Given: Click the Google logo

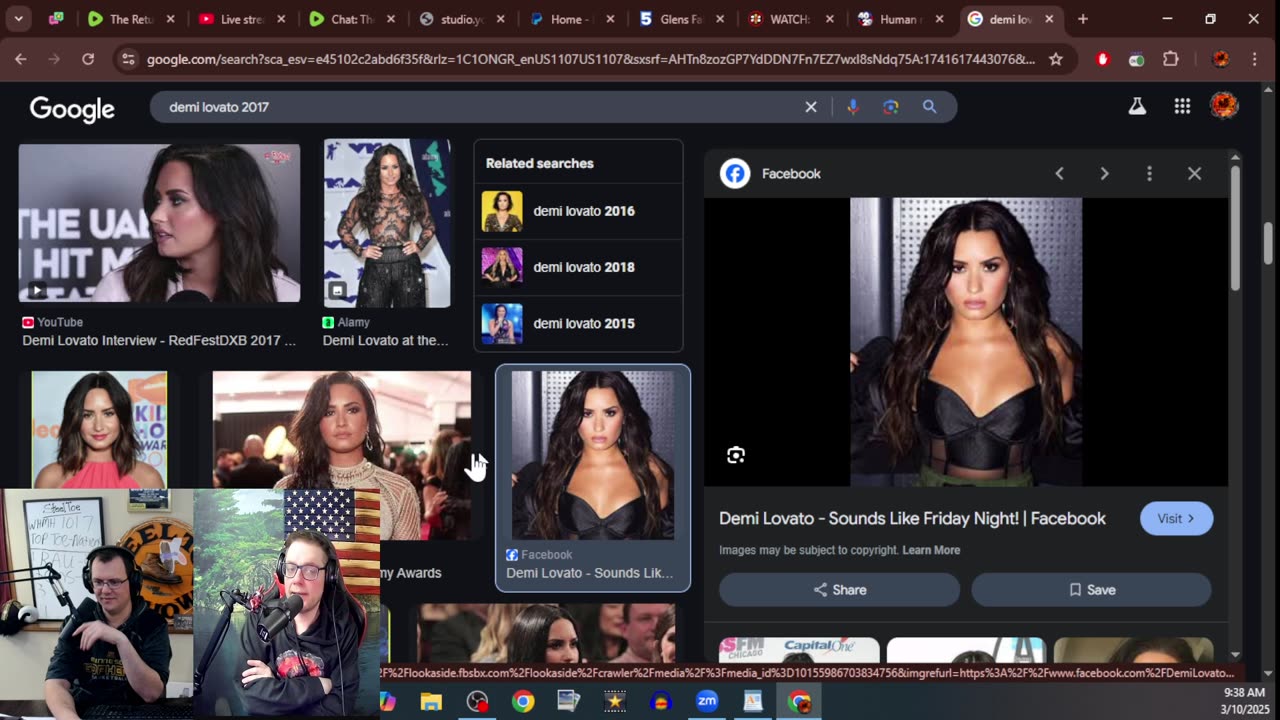Looking at the screenshot, I should [72, 108].
